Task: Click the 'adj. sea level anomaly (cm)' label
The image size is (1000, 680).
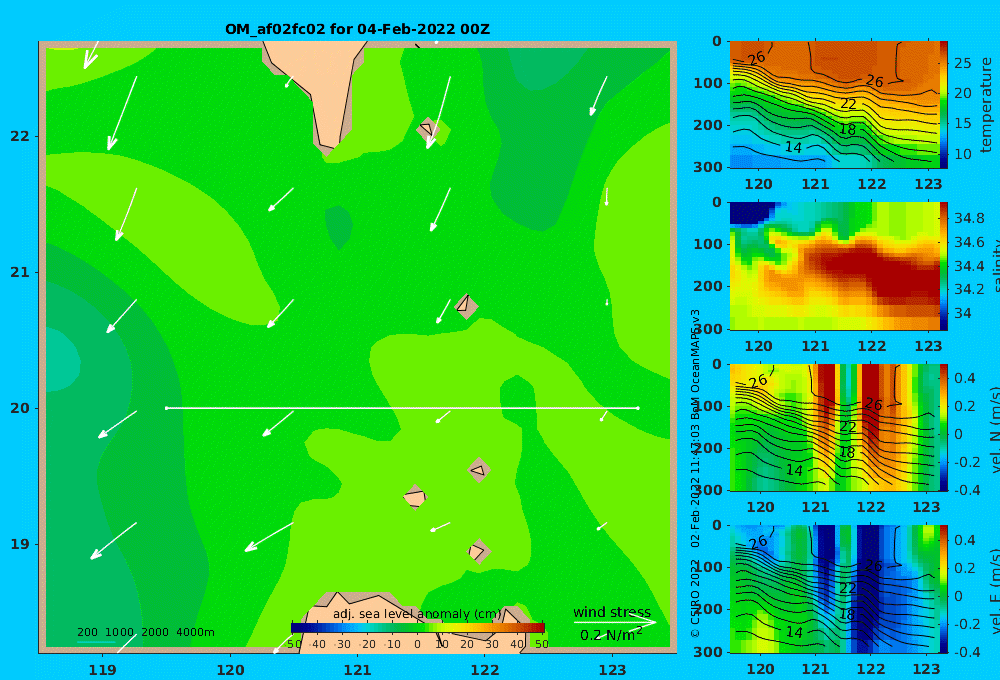Action: click(x=417, y=614)
